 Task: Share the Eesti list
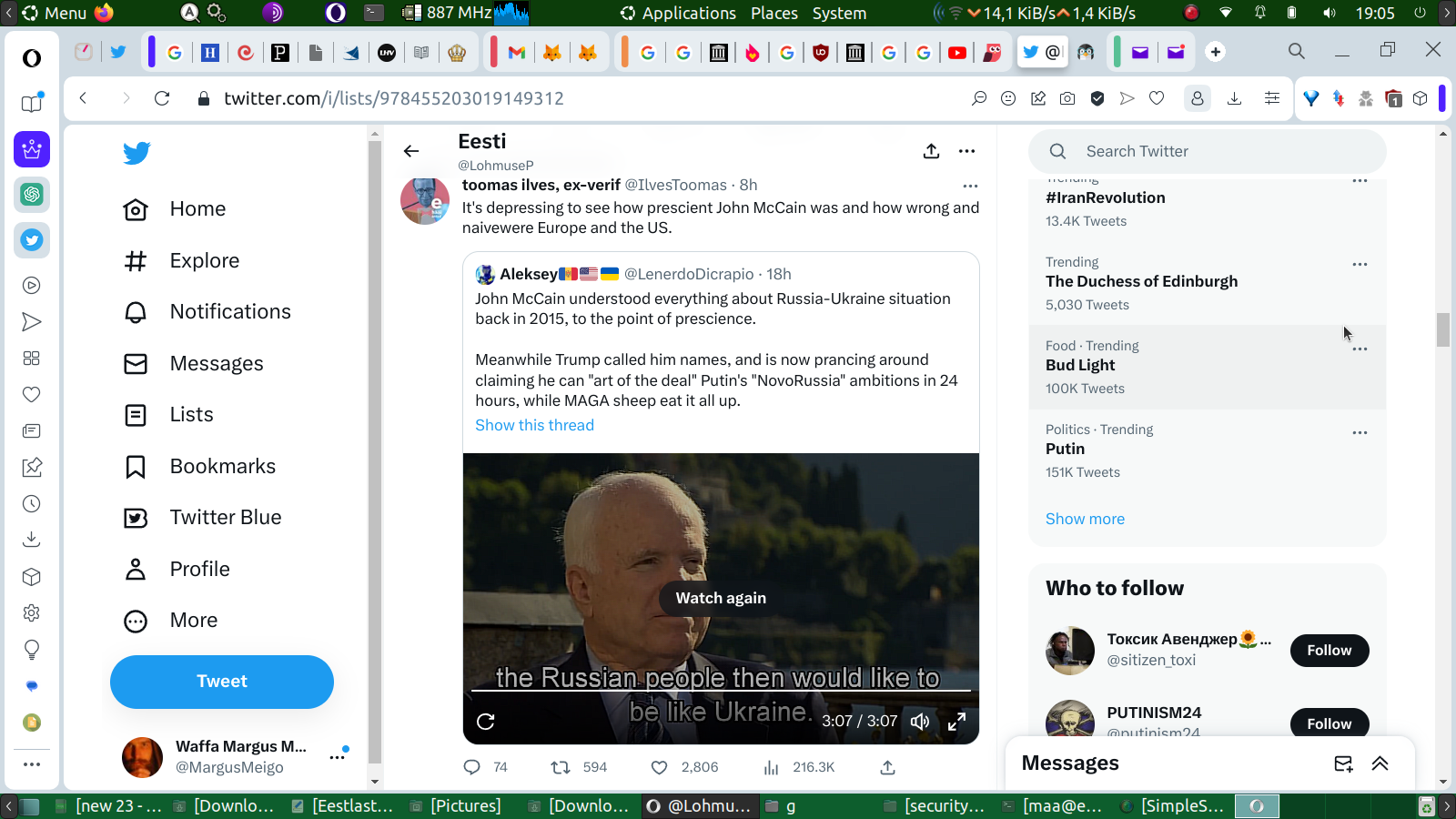(931, 151)
